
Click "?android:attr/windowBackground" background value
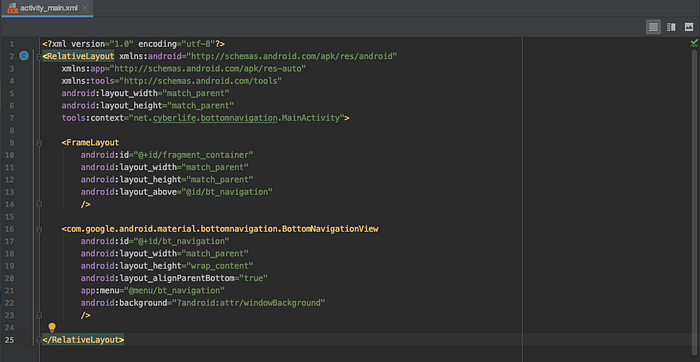[x=249, y=303]
